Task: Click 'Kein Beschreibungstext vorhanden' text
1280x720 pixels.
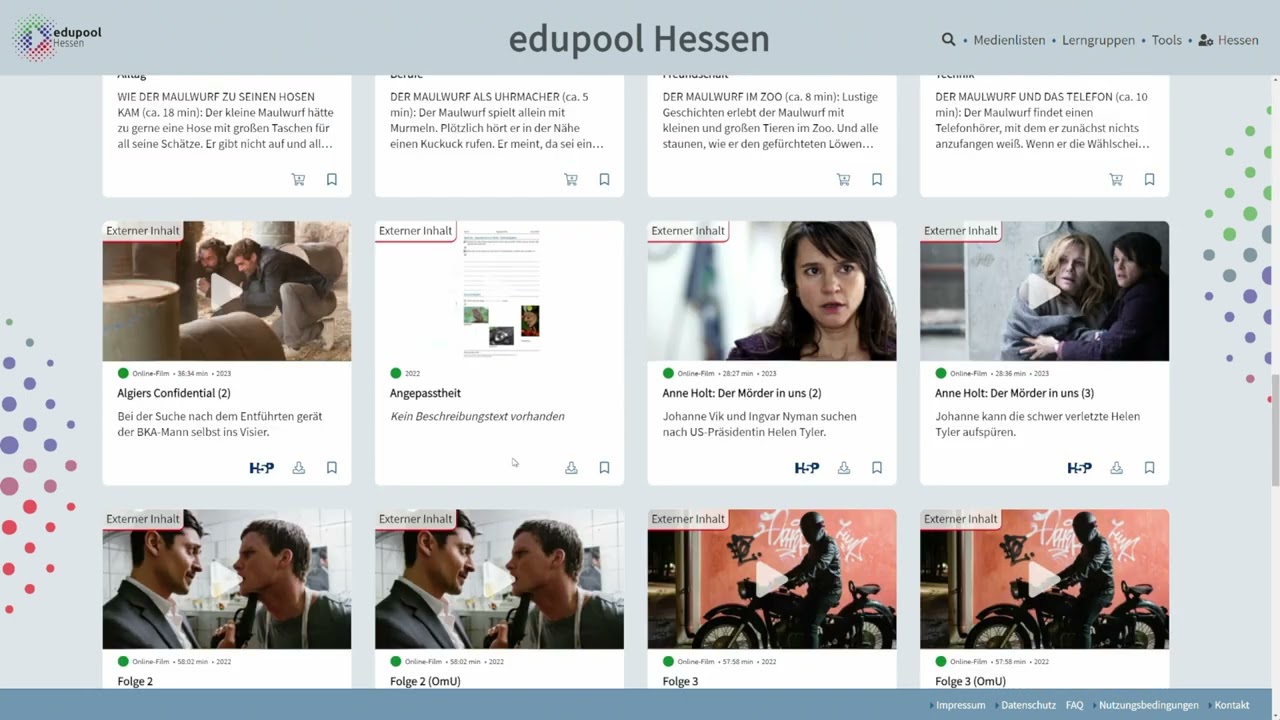Action: 477,416
